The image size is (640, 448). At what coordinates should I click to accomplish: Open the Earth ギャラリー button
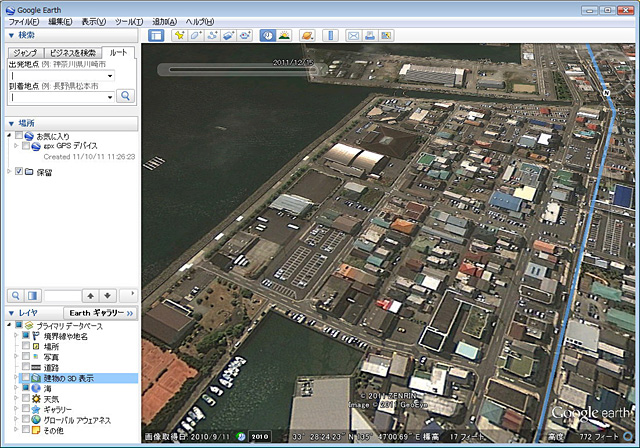click(101, 313)
